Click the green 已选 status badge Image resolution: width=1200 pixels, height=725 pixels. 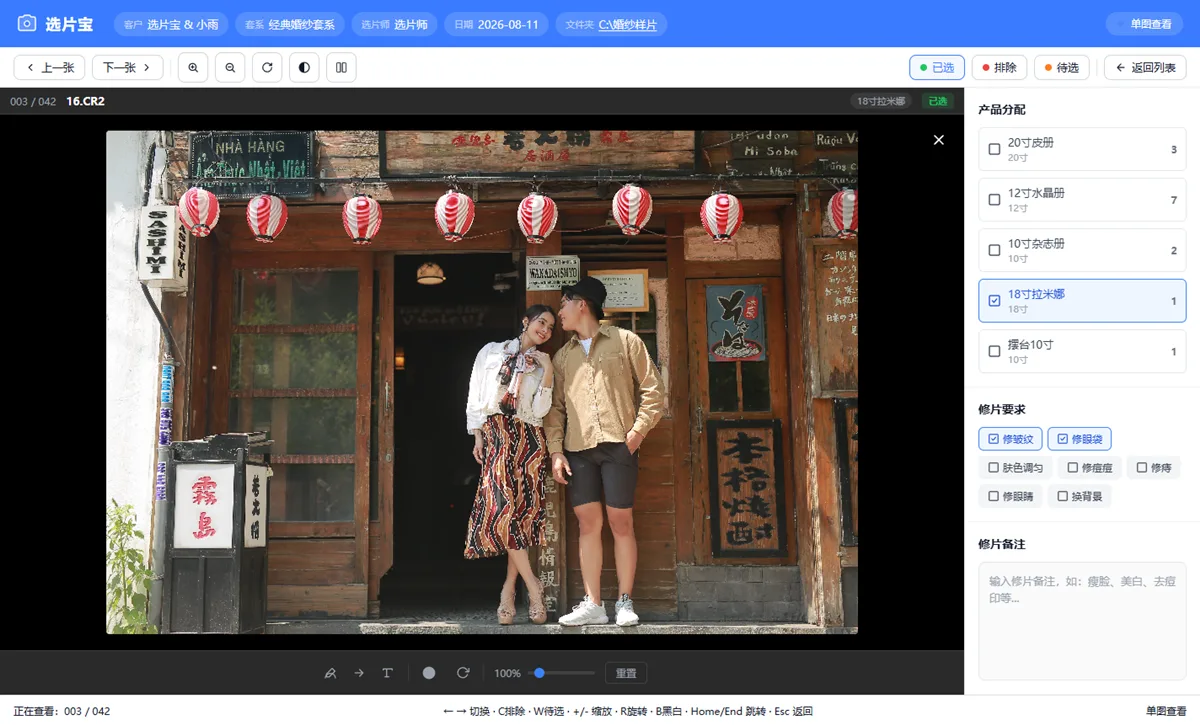[937, 101]
